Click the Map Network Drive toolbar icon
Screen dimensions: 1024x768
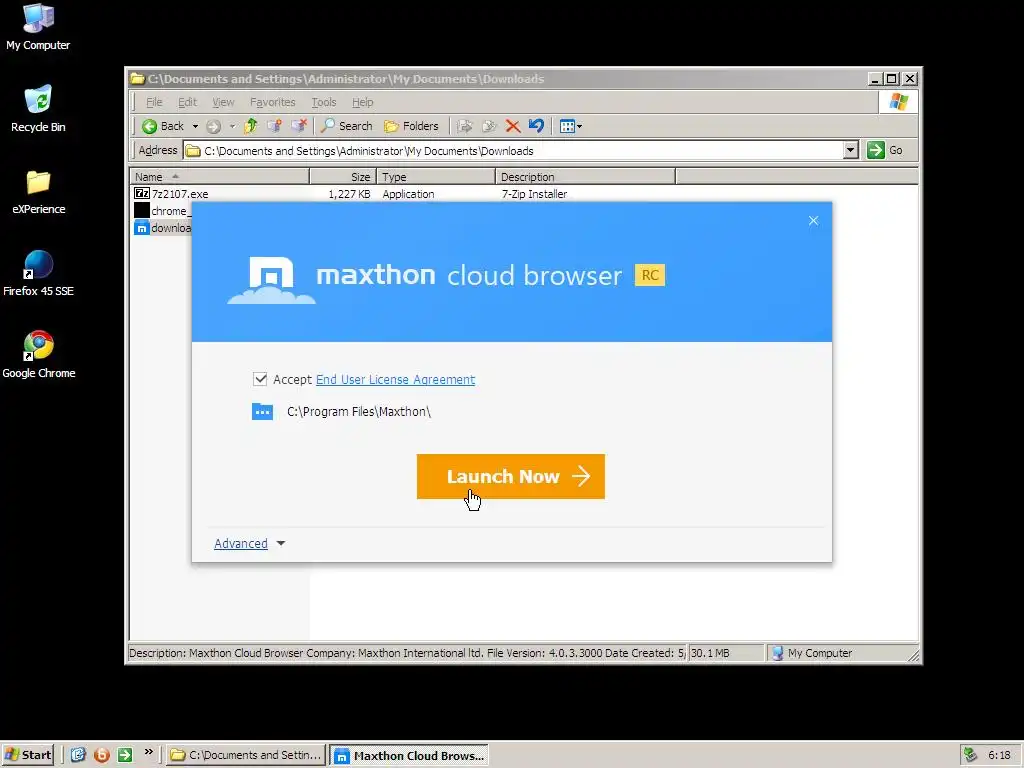274,126
